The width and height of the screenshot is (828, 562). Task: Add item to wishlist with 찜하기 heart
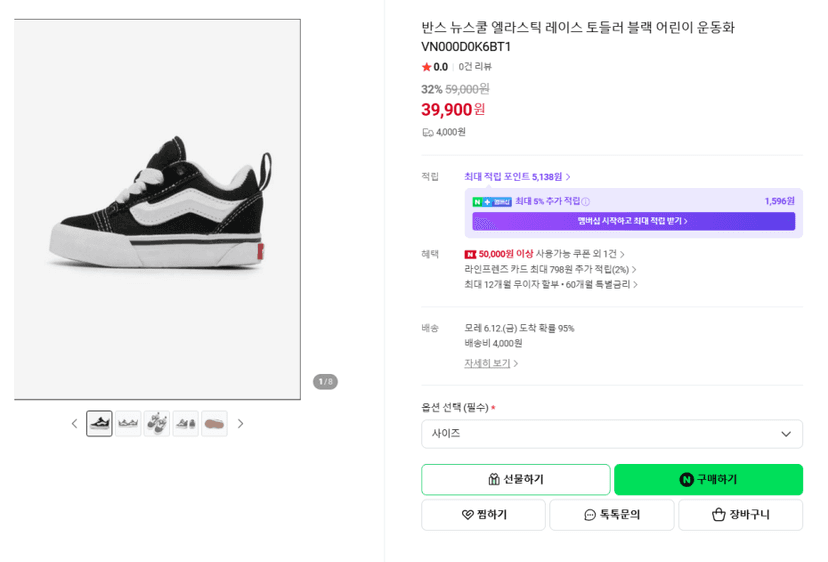point(483,514)
